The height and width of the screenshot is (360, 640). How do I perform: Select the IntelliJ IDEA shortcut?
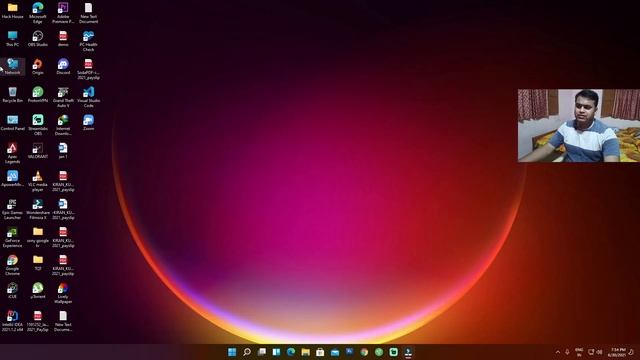[x=12, y=321]
